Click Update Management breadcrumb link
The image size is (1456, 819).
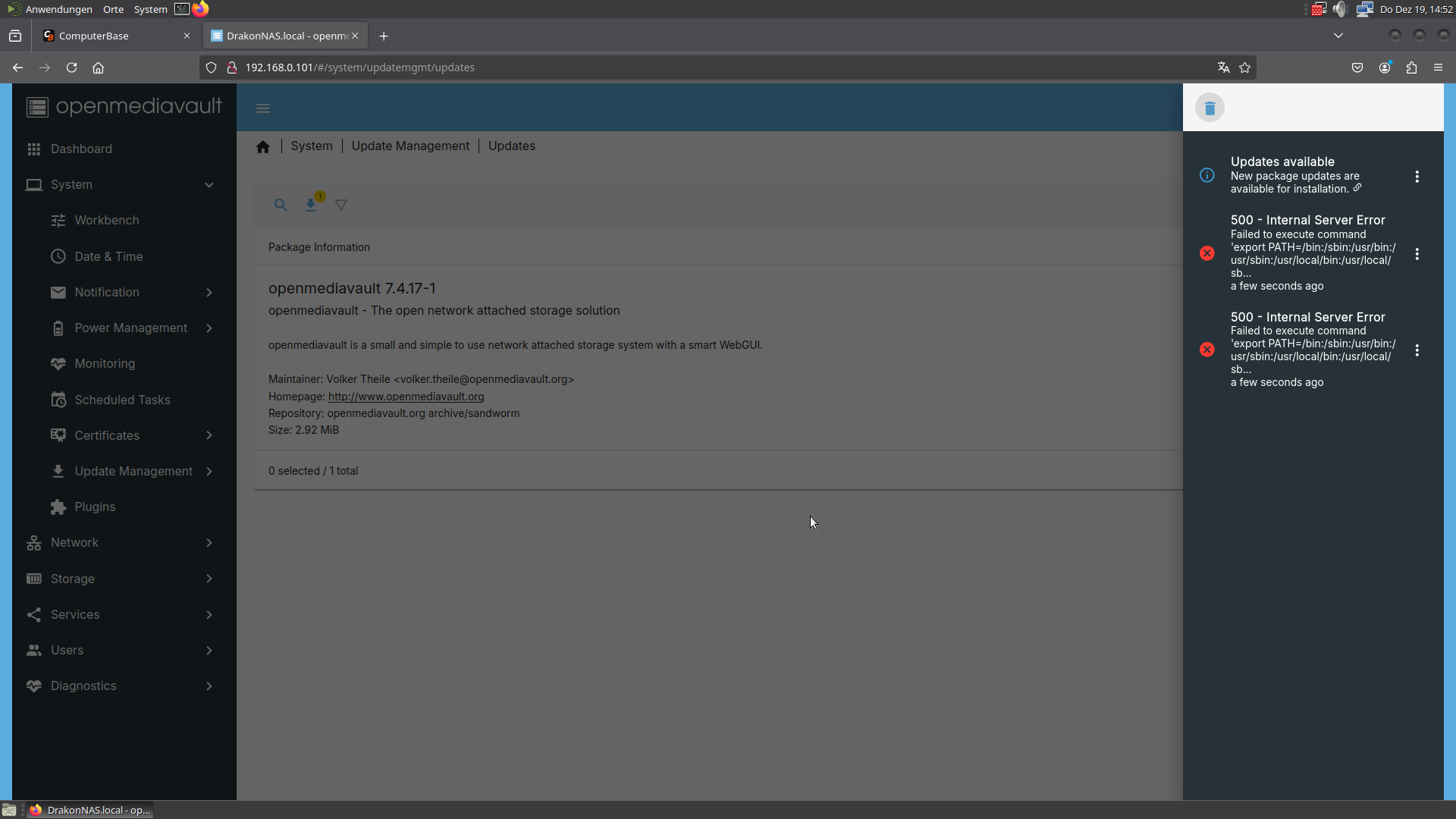(410, 146)
